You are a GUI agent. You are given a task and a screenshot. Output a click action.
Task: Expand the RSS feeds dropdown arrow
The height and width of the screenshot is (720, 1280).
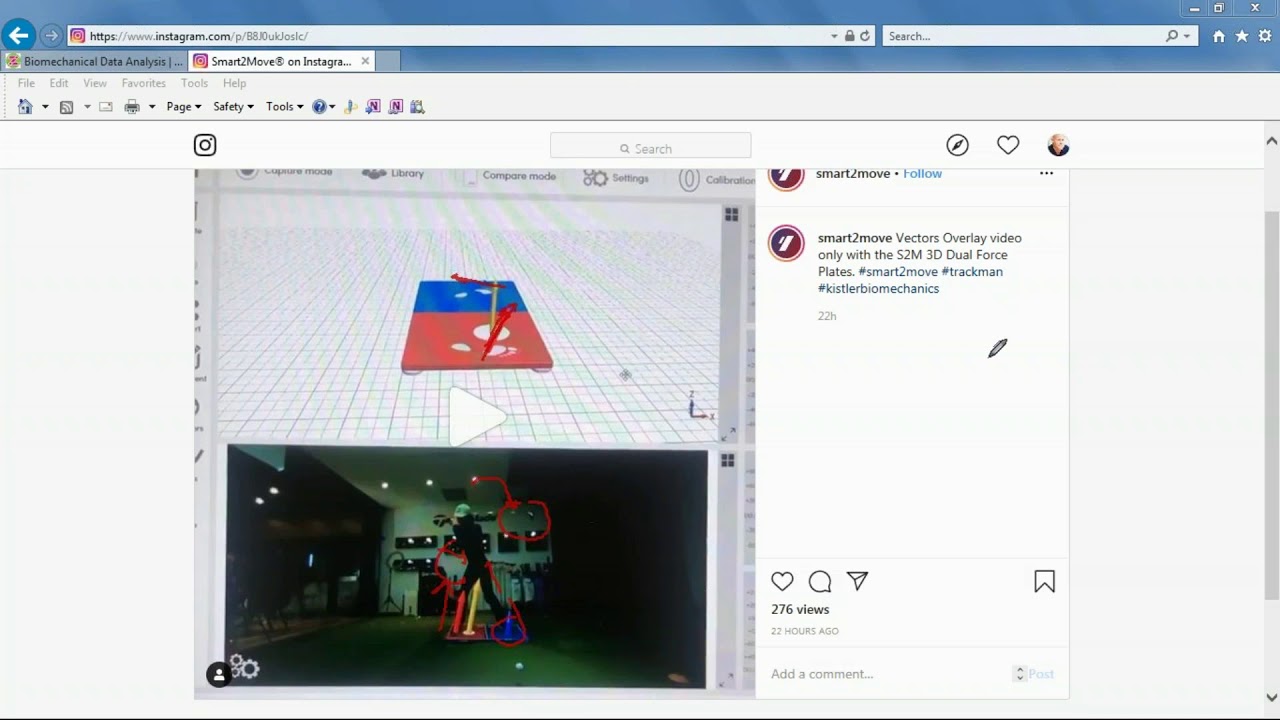pos(87,107)
